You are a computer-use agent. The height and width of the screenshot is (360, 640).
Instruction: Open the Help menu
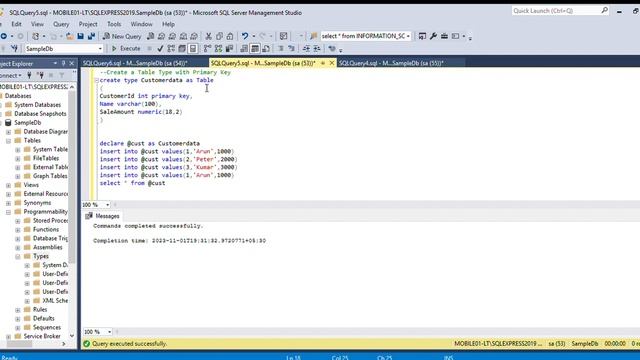[x=169, y=24]
